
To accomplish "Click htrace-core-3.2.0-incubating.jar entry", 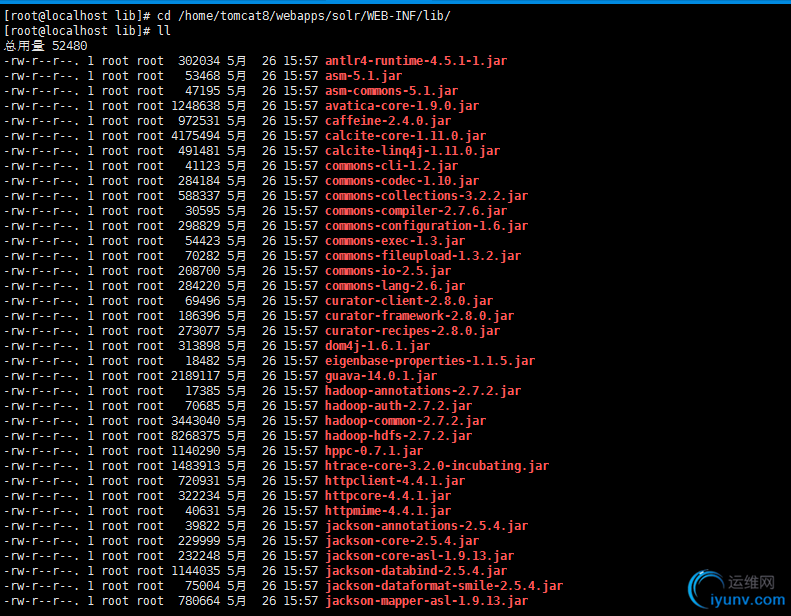I will pyautogui.click(x=437, y=466).
